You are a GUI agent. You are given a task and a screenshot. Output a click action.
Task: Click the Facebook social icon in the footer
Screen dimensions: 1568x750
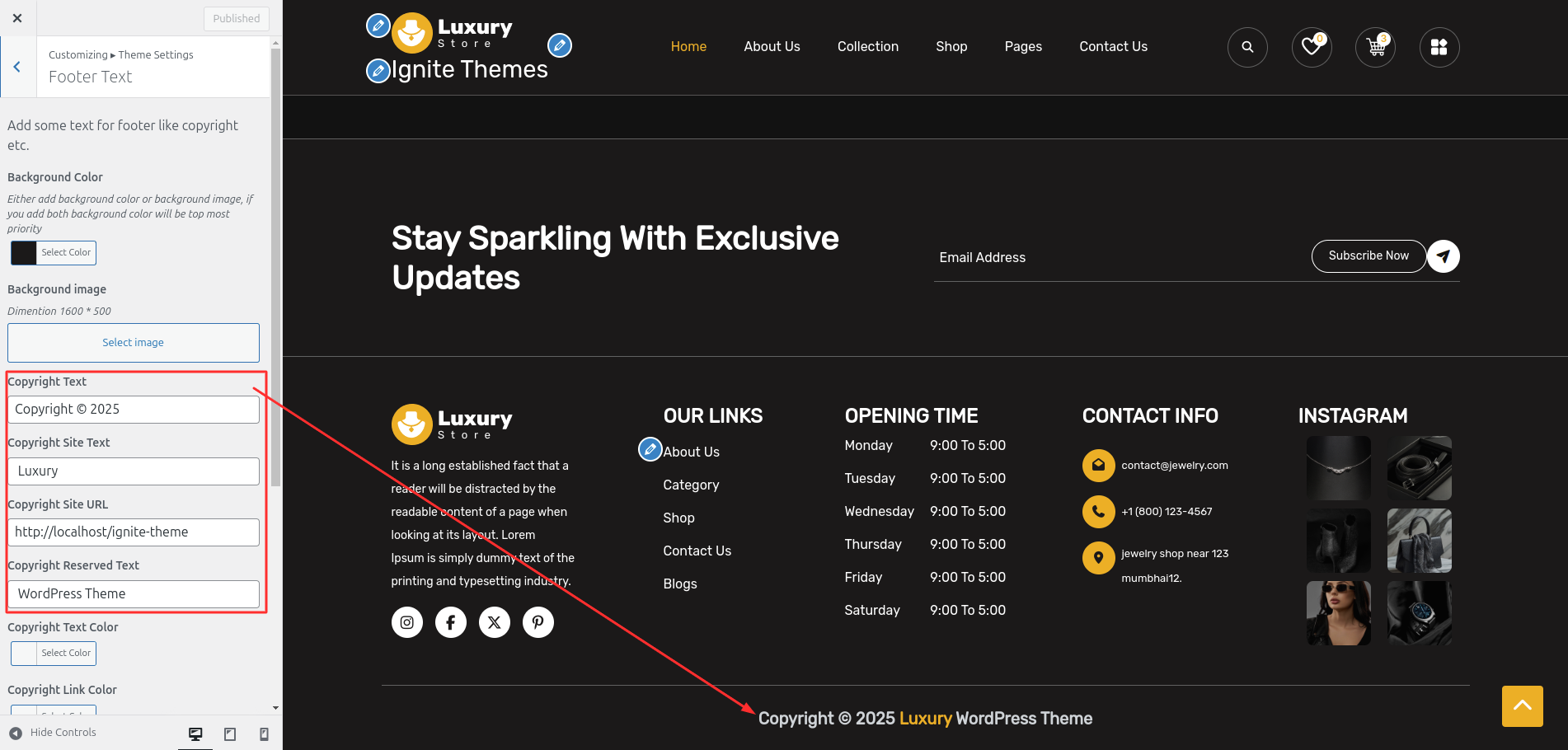click(x=450, y=622)
